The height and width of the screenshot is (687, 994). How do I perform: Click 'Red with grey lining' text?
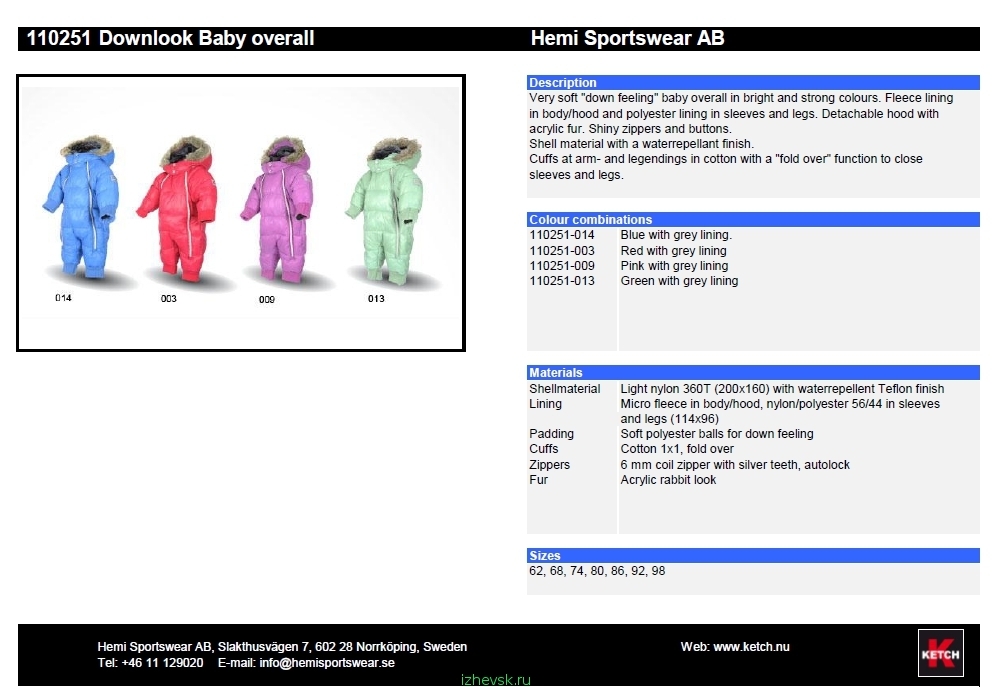(x=673, y=251)
